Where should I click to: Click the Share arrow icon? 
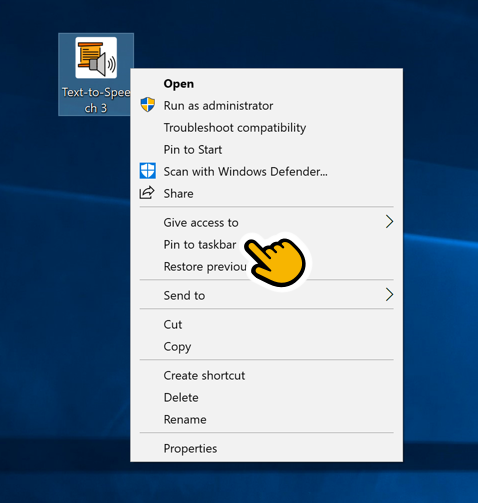[147, 193]
